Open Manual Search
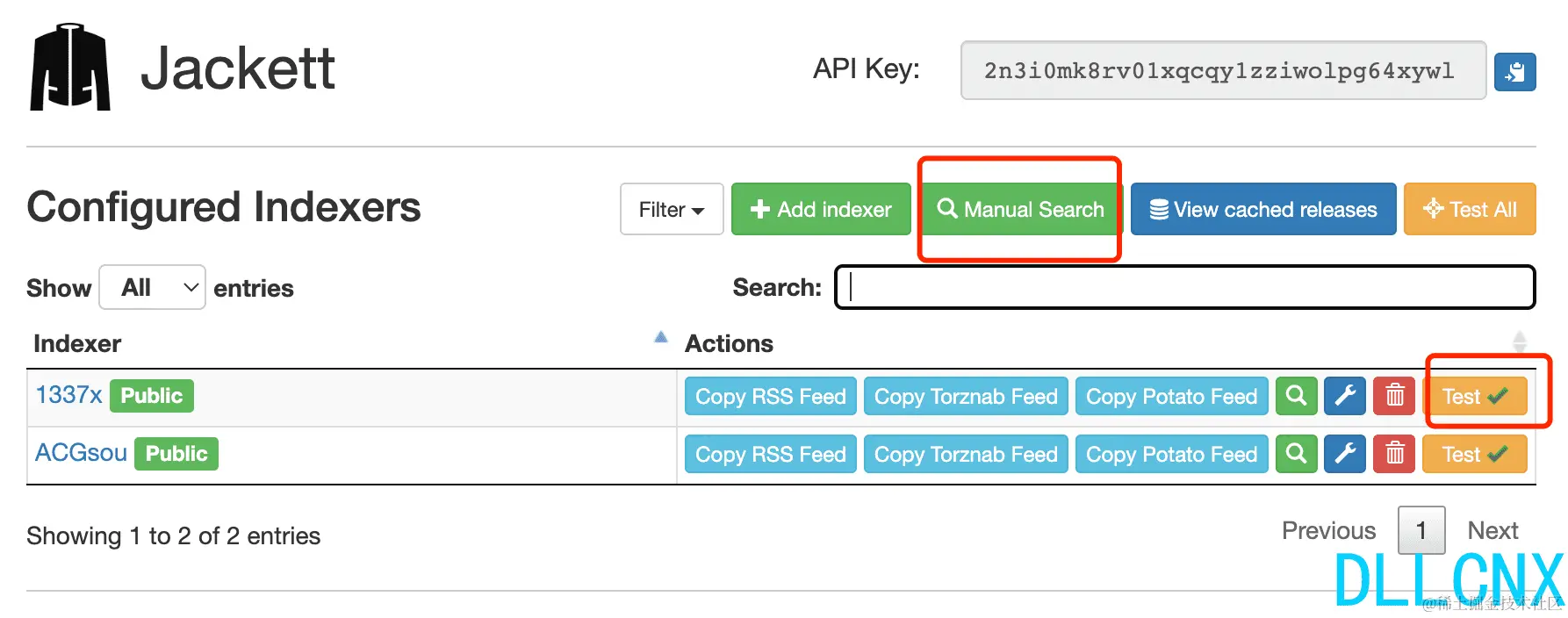The width and height of the screenshot is (1568, 618). [1020, 209]
